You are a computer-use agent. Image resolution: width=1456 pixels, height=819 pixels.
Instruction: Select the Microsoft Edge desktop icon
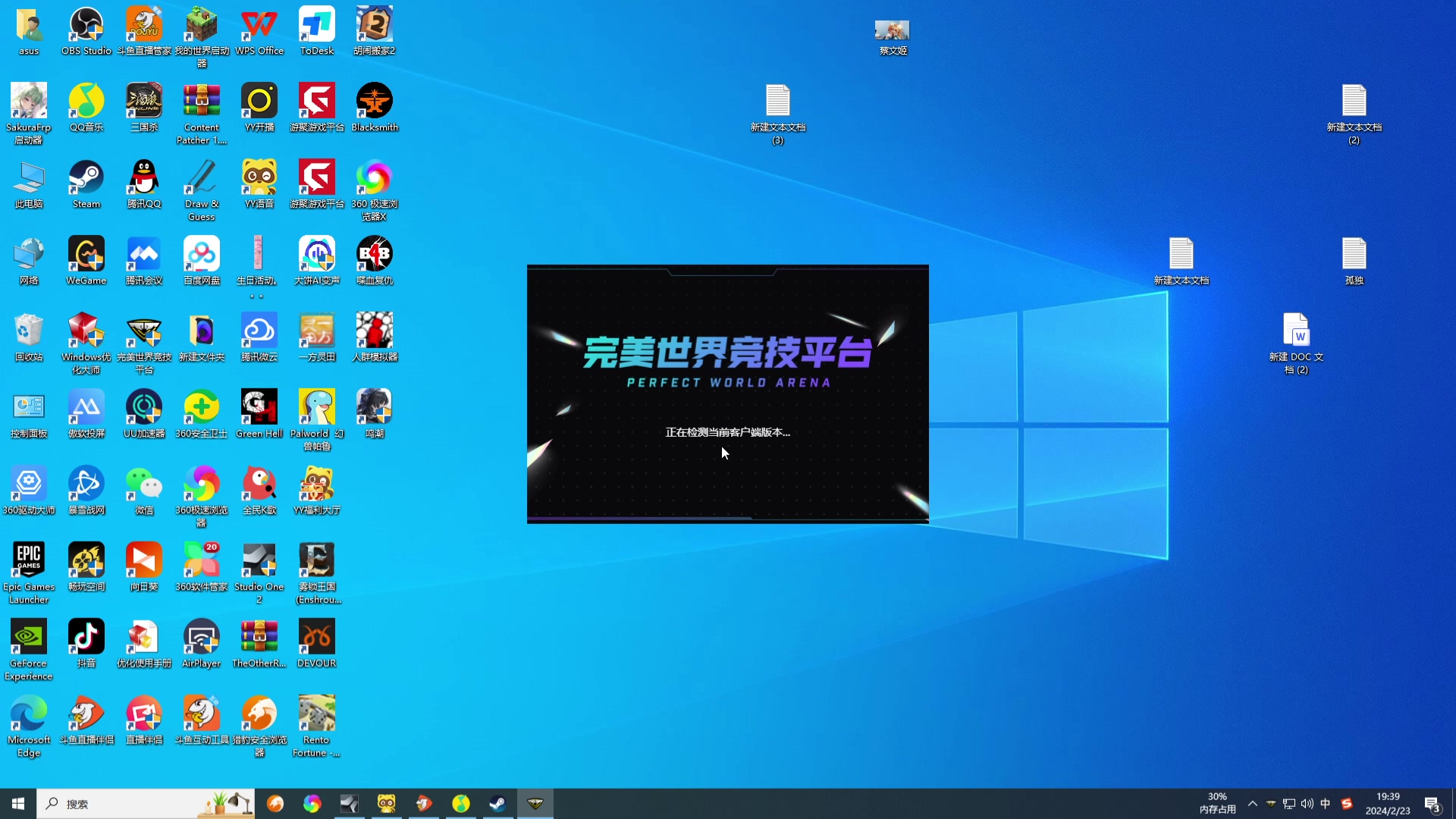[x=29, y=726]
